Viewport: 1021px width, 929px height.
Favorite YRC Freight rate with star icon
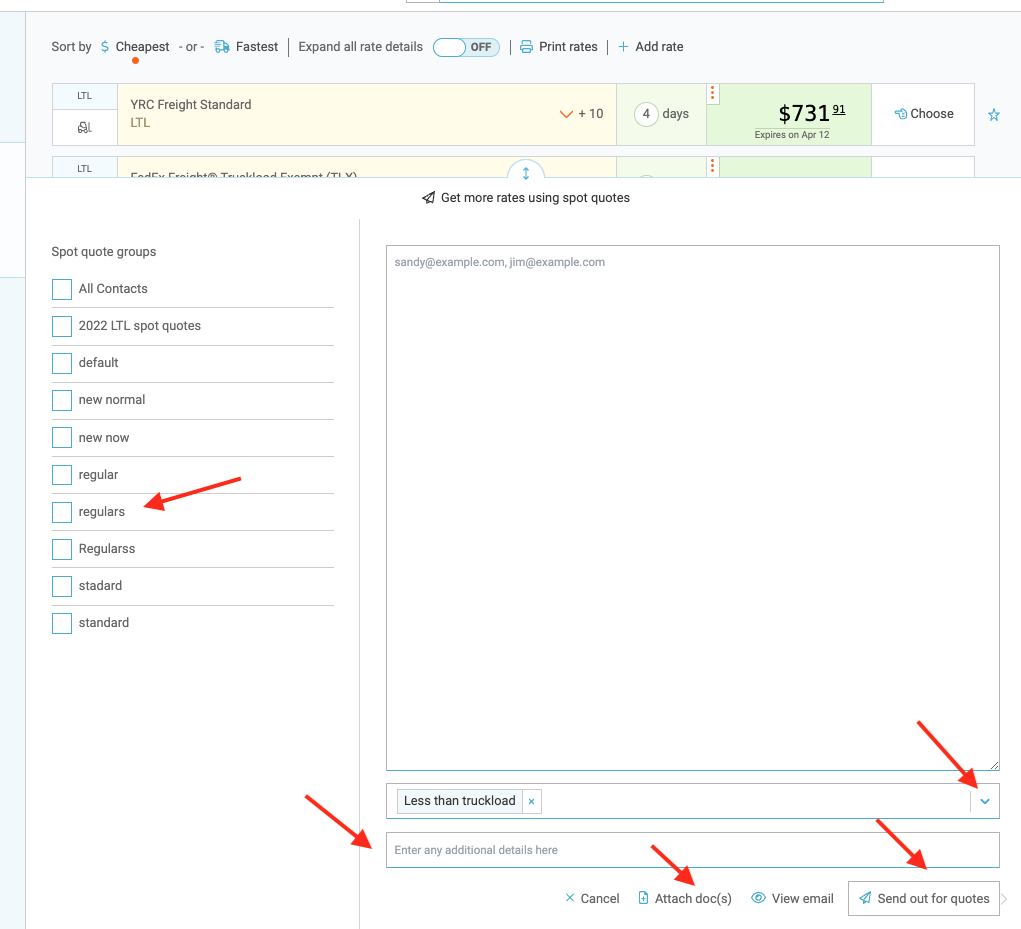[x=994, y=115]
